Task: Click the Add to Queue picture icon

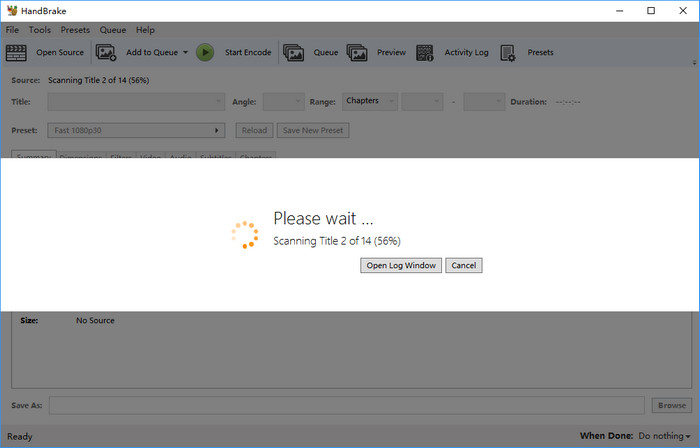Action: 106,53
